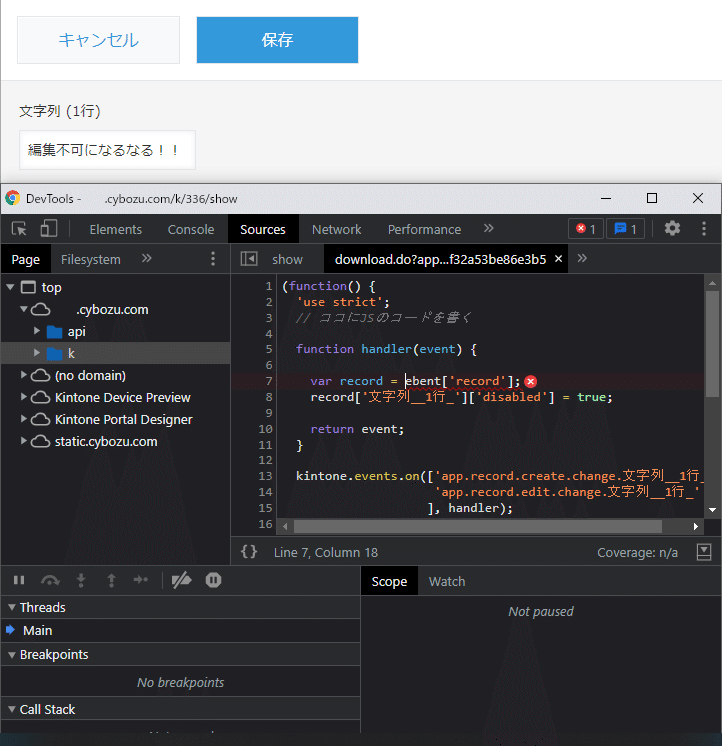Click the blue issues count badge
This screenshot has width=722, height=746.
pyautogui.click(x=625, y=229)
